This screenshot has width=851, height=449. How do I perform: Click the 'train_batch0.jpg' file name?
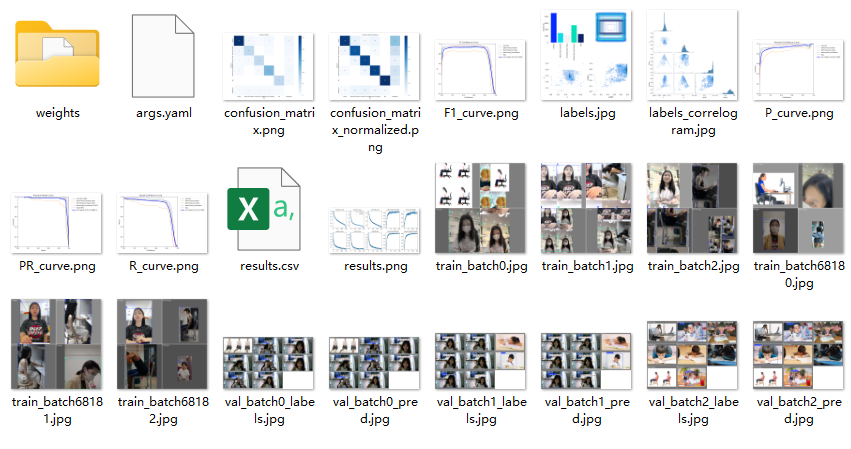481,266
